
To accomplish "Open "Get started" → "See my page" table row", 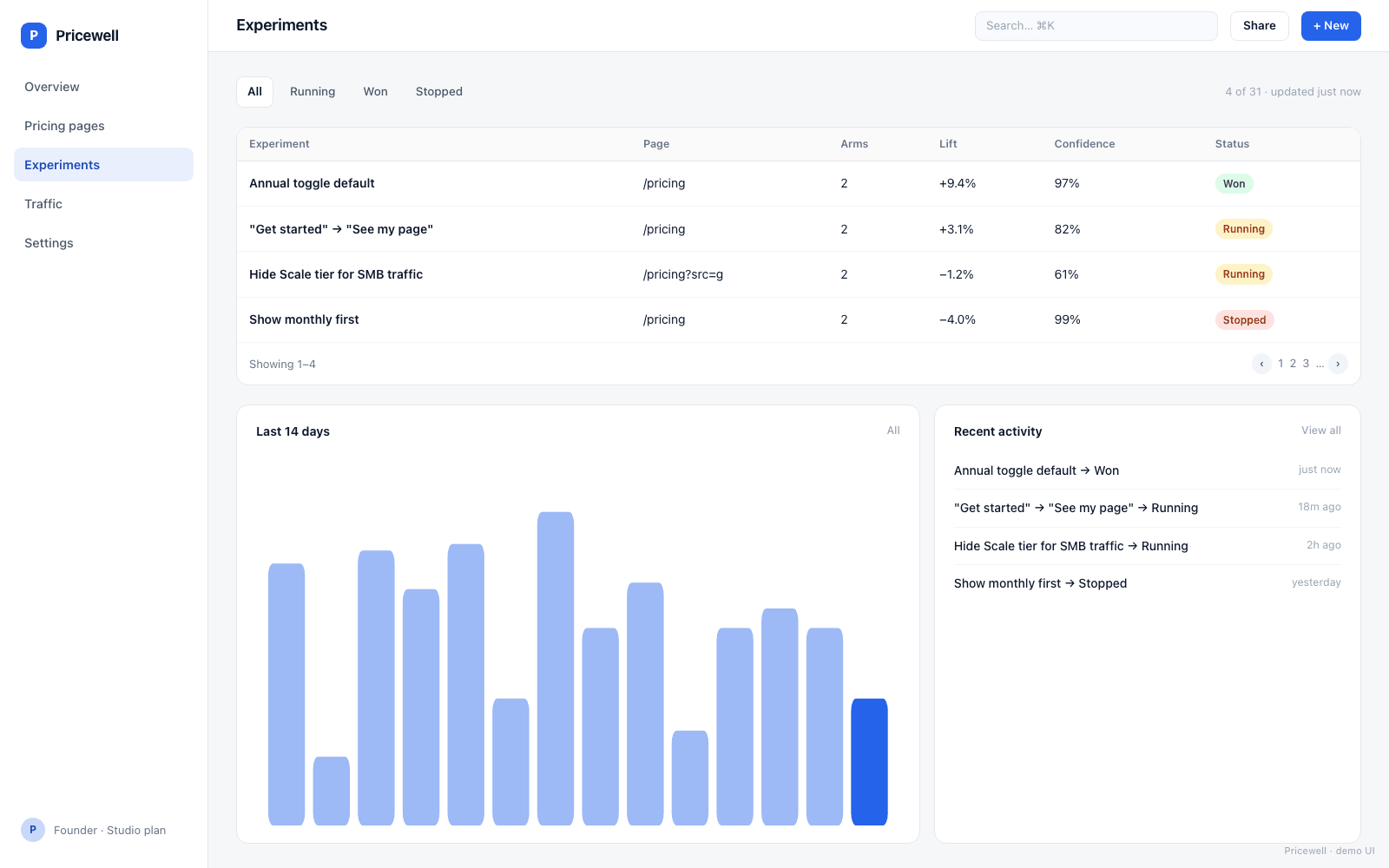I will (x=798, y=229).
